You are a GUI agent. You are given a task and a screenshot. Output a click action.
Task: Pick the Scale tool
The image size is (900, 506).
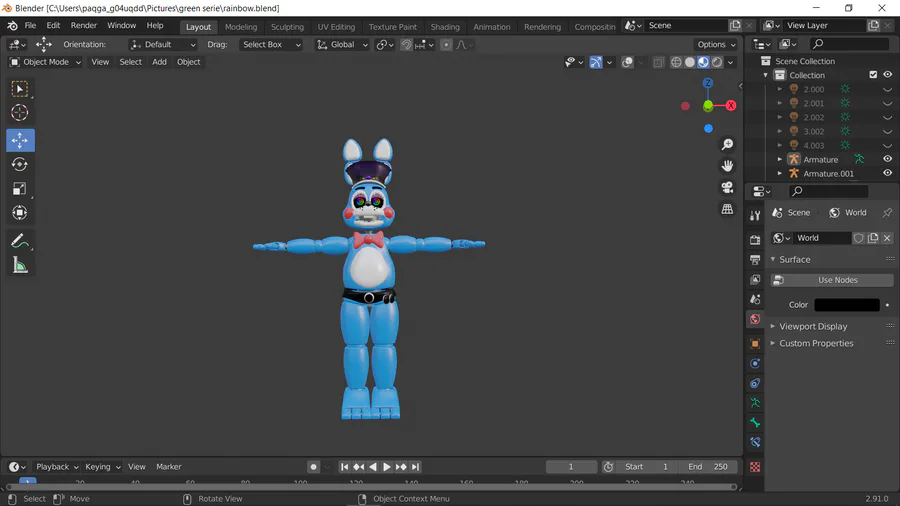[20, 189]
